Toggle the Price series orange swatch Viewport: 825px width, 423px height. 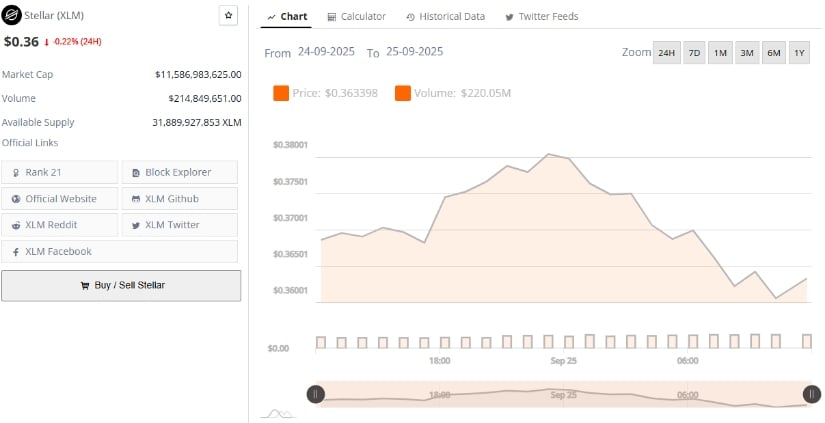tap(281, 94)
